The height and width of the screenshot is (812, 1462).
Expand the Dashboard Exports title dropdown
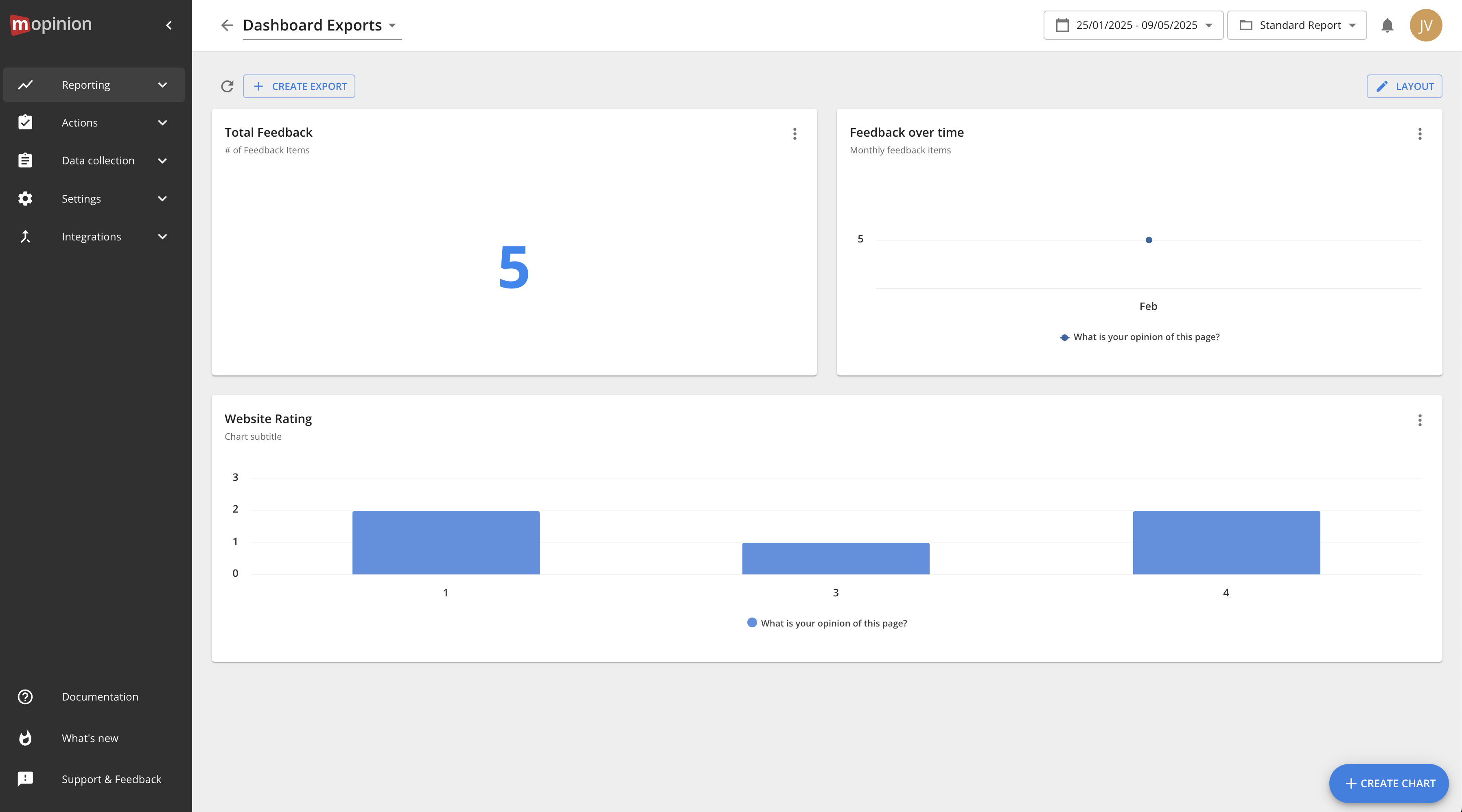coord(393,26)
